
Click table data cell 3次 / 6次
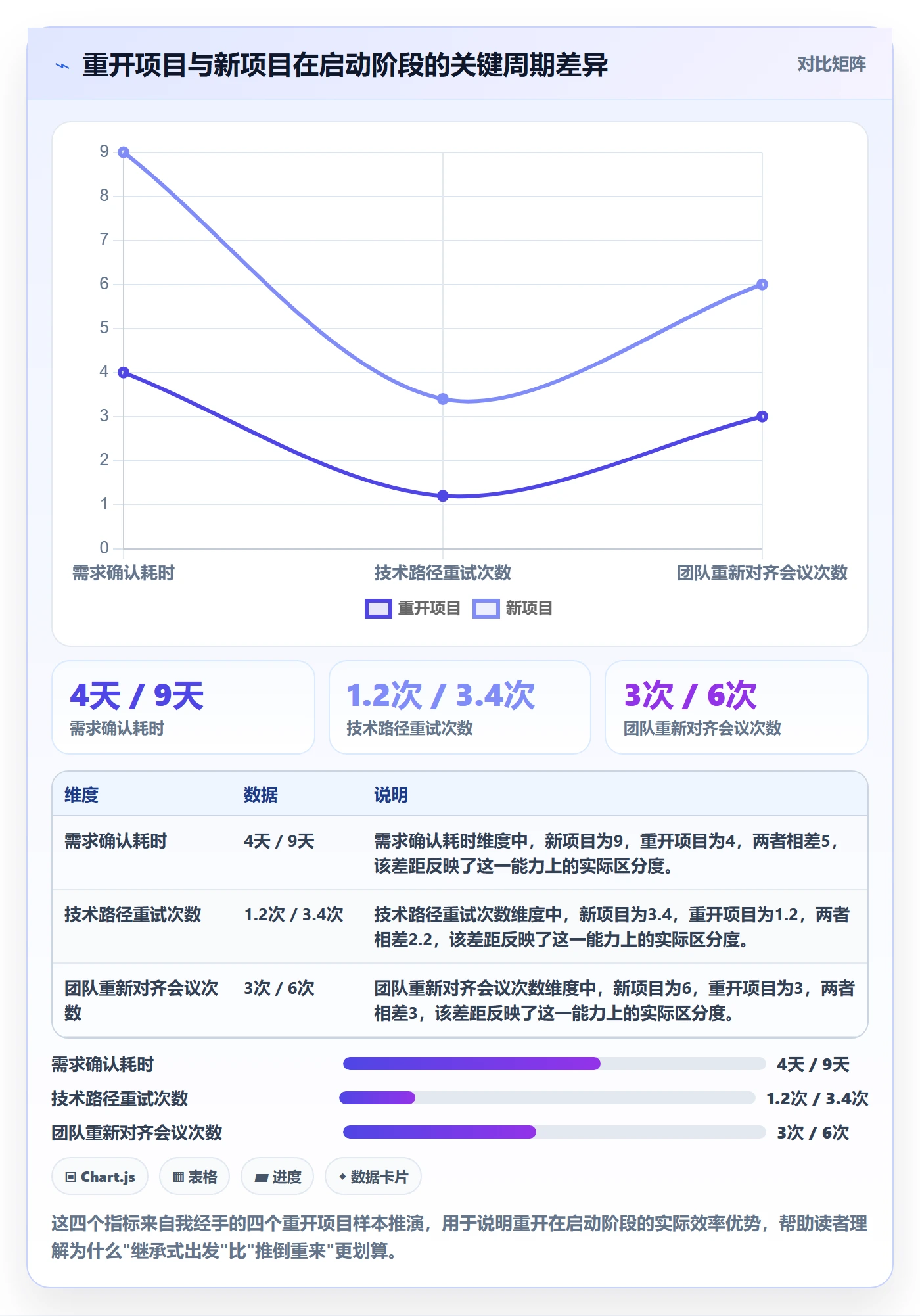pyautogui.click(x=279, y=989)
